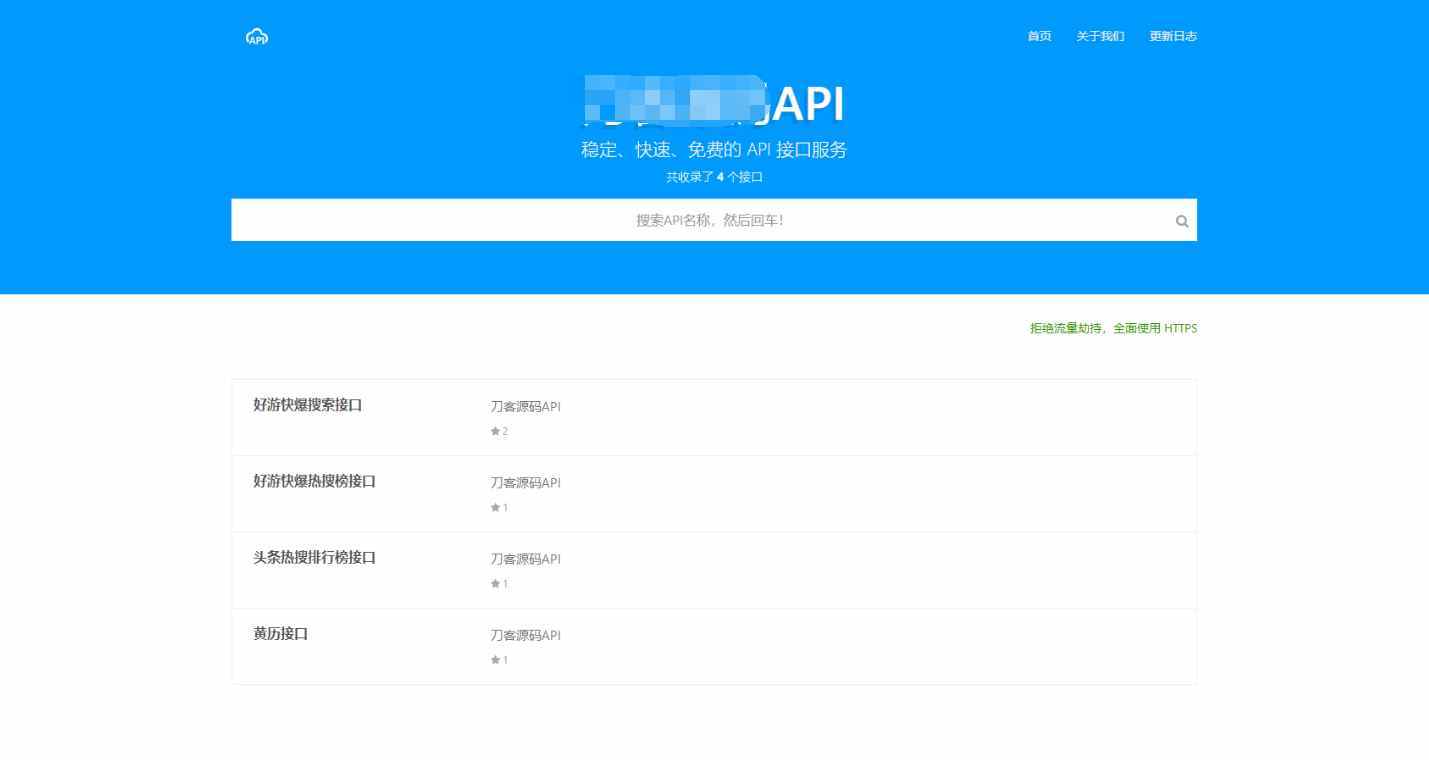Click the 稳定、快速、免费的 API 接口服务 subtitle
Screen dimensions: 1429x760
click(714, 150)
